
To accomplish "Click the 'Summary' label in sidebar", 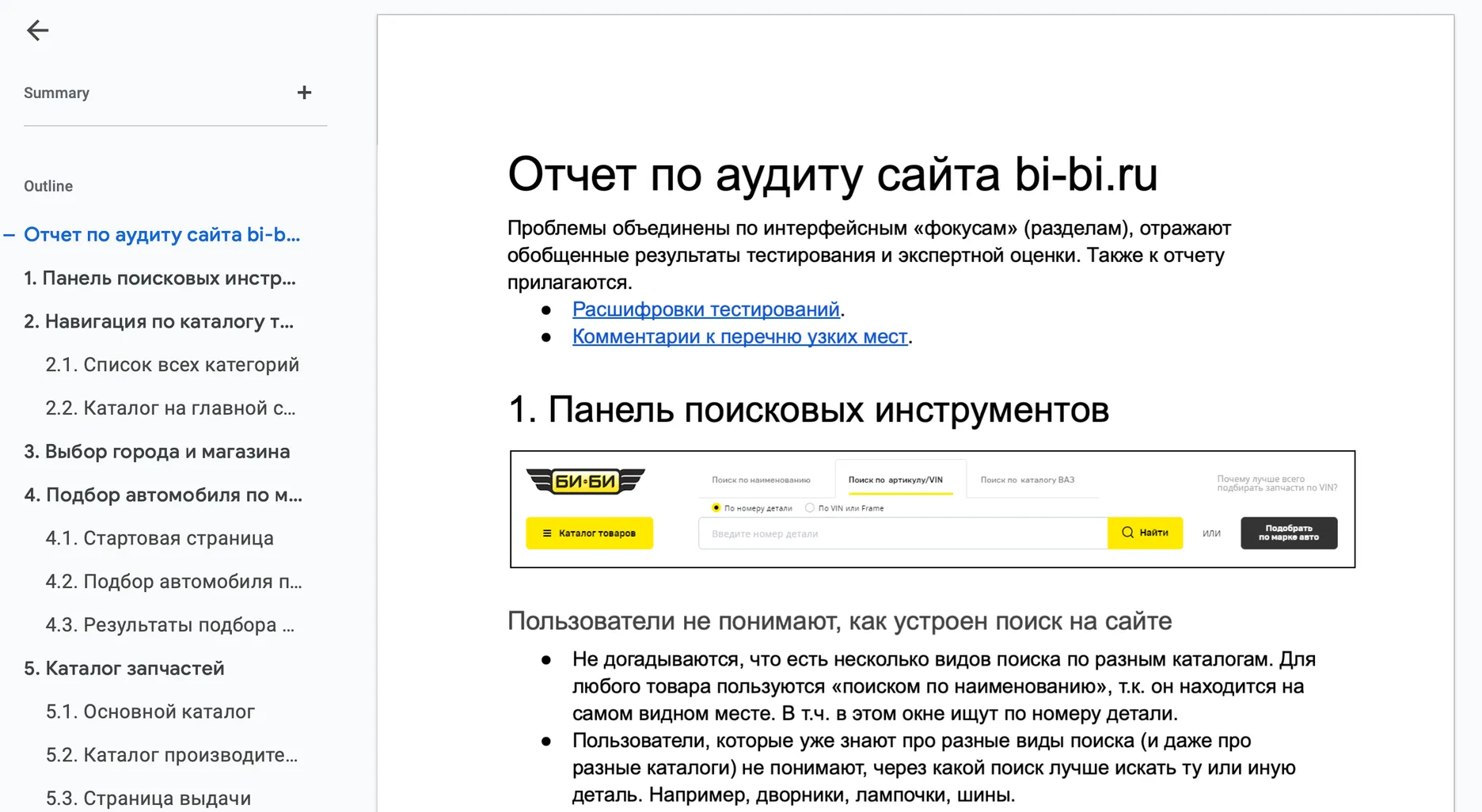I will [x=56, y=93].
